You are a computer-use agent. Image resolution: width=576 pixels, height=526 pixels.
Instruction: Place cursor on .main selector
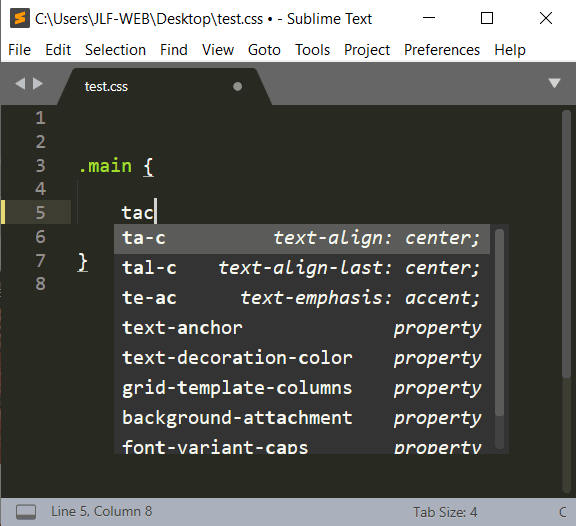coord(105,166)
